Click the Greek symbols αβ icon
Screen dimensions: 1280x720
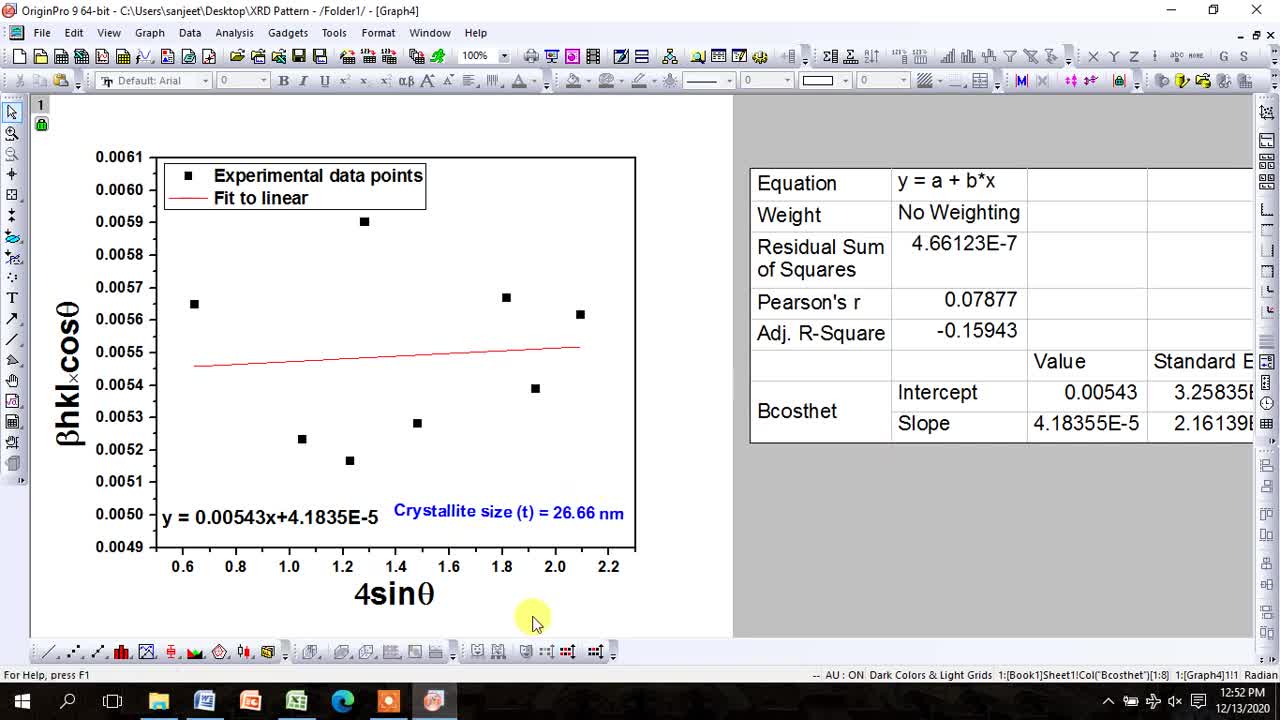[407, 81]
